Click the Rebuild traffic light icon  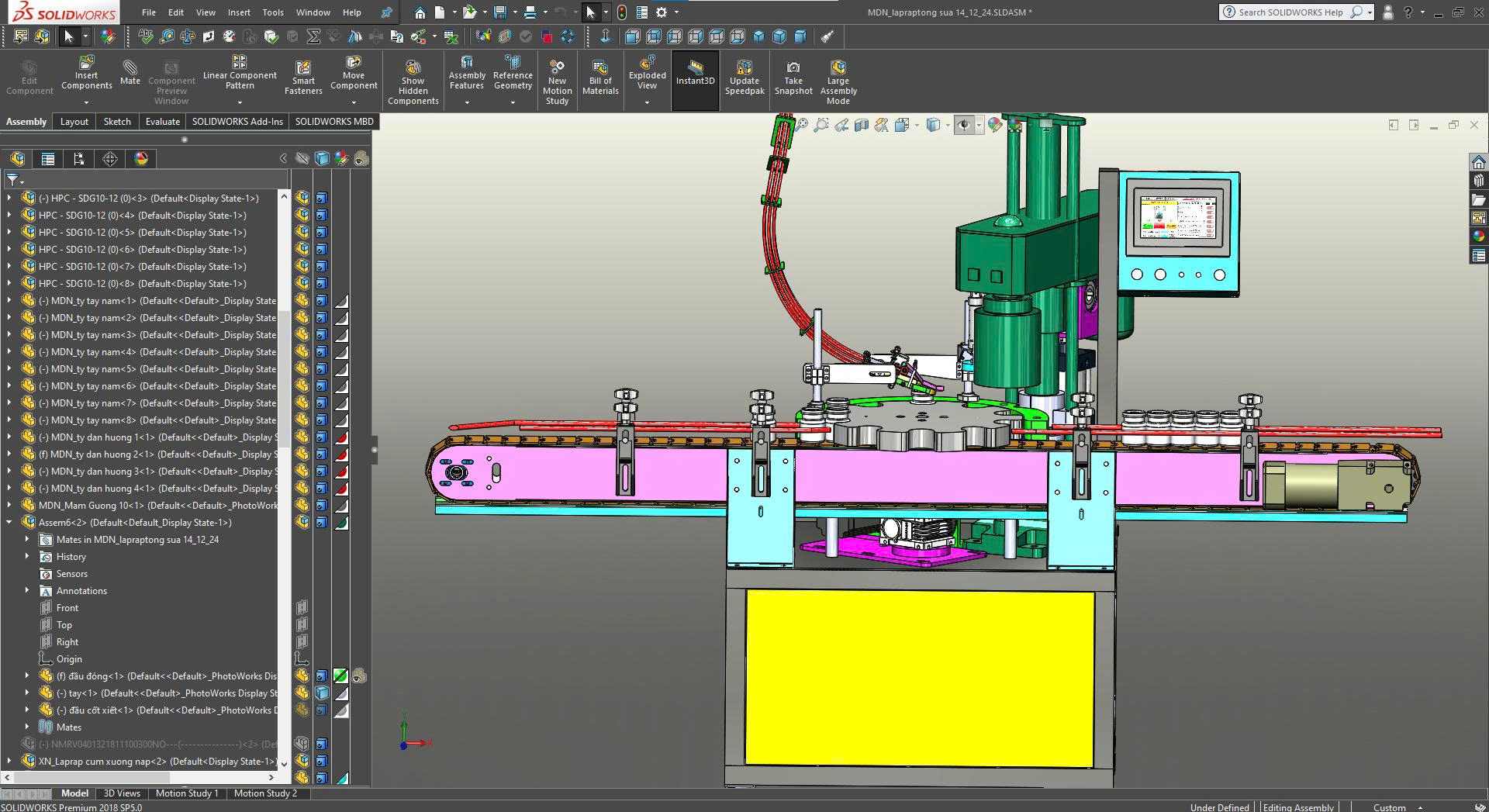[622, 12]
